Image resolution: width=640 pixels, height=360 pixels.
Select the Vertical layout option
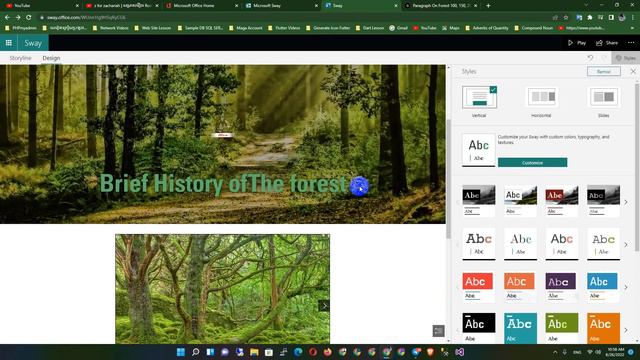pos(479,102)
